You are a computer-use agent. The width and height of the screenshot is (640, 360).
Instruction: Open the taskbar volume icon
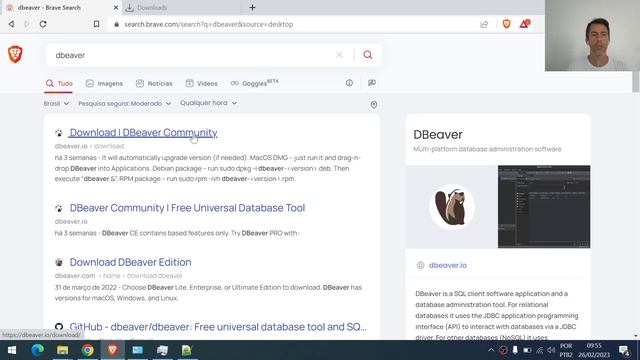tap(551, 350)
